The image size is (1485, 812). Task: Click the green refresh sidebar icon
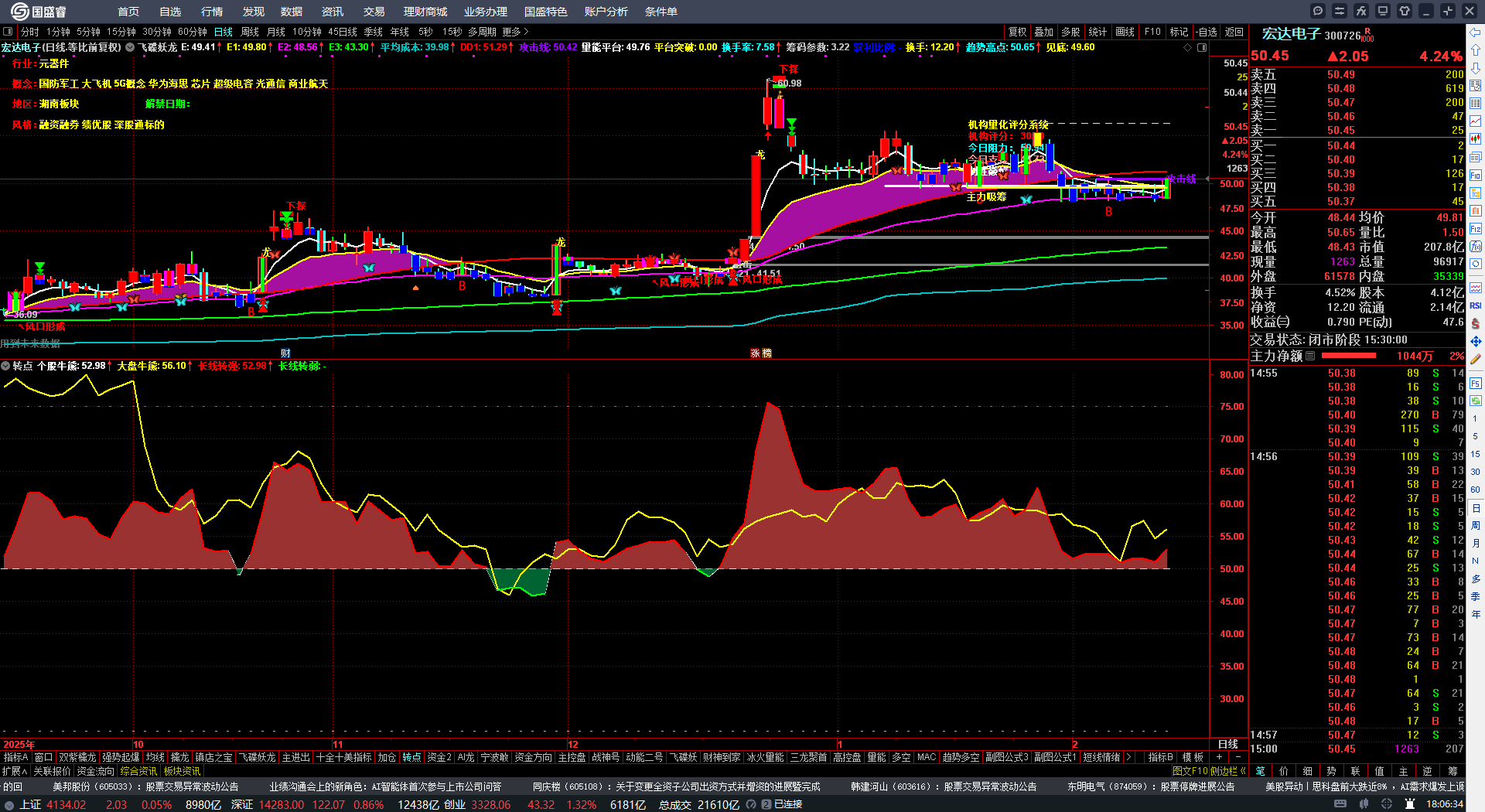click(1476, 401)
